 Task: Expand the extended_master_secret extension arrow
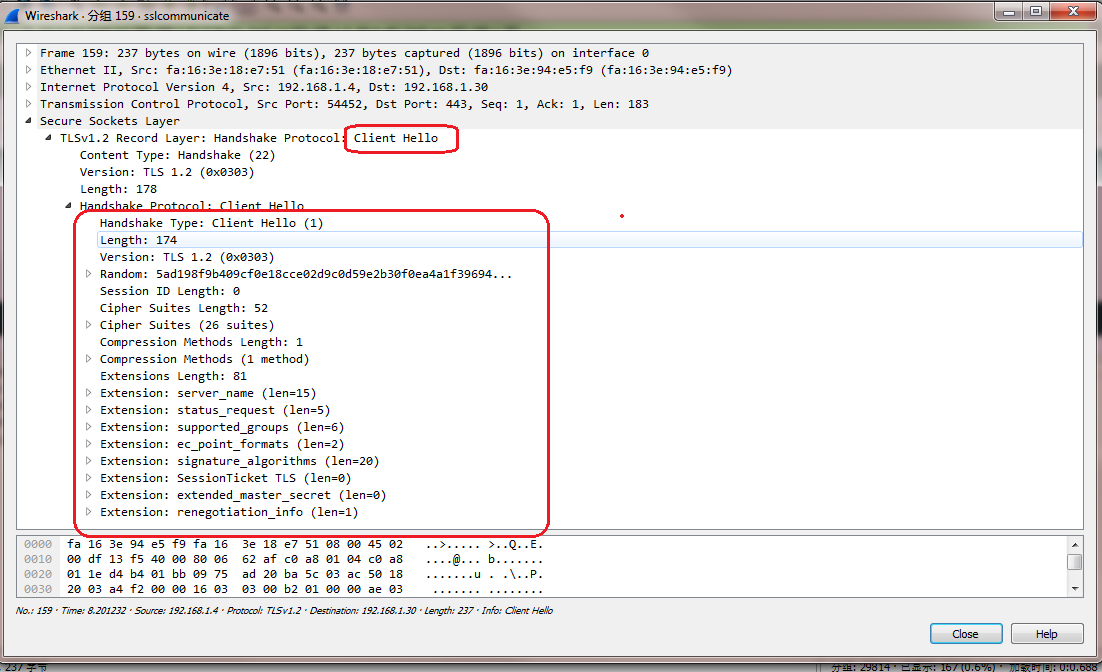[x=88, y=495]
